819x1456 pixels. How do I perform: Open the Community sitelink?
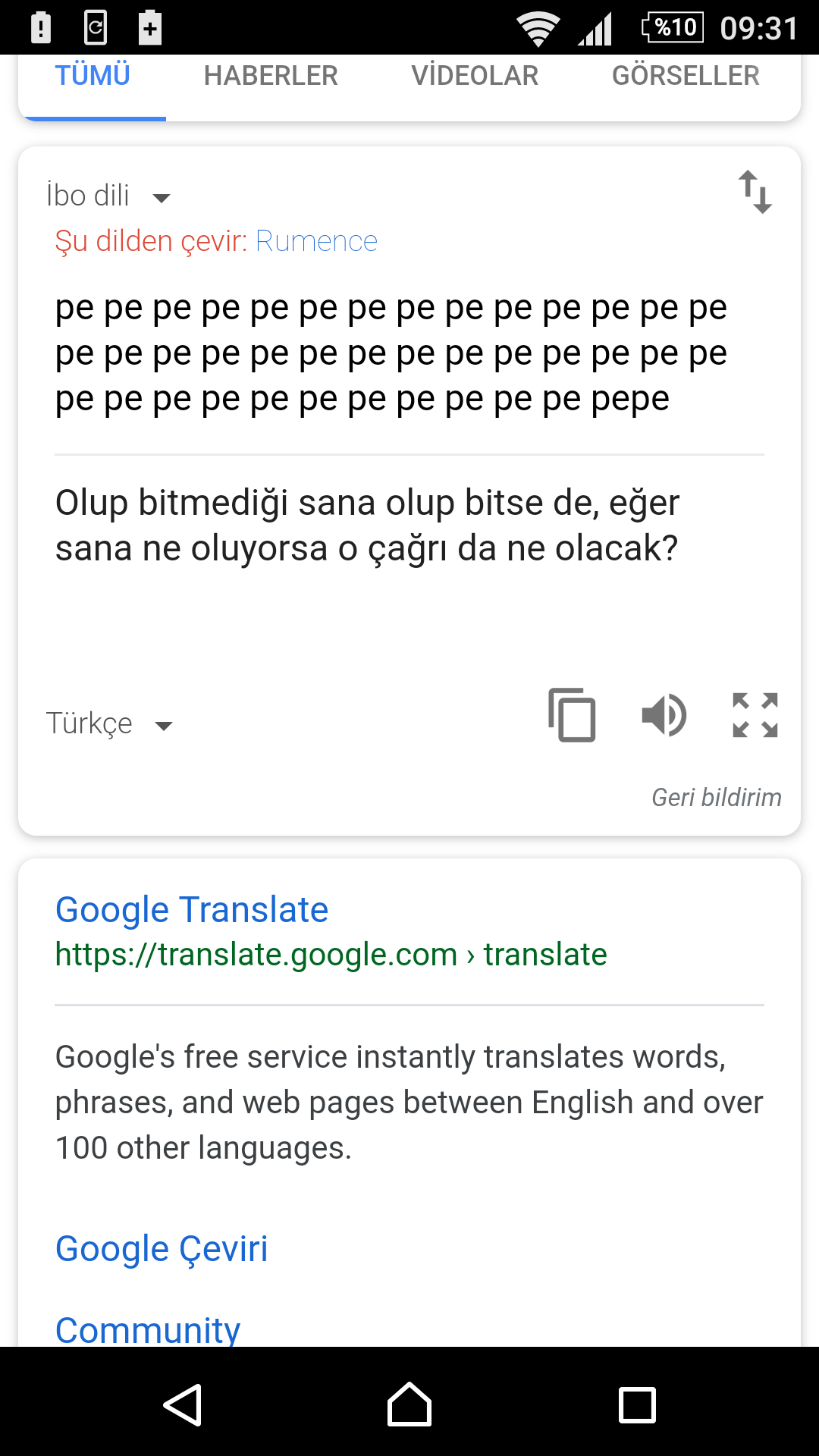coord(148,1329)
